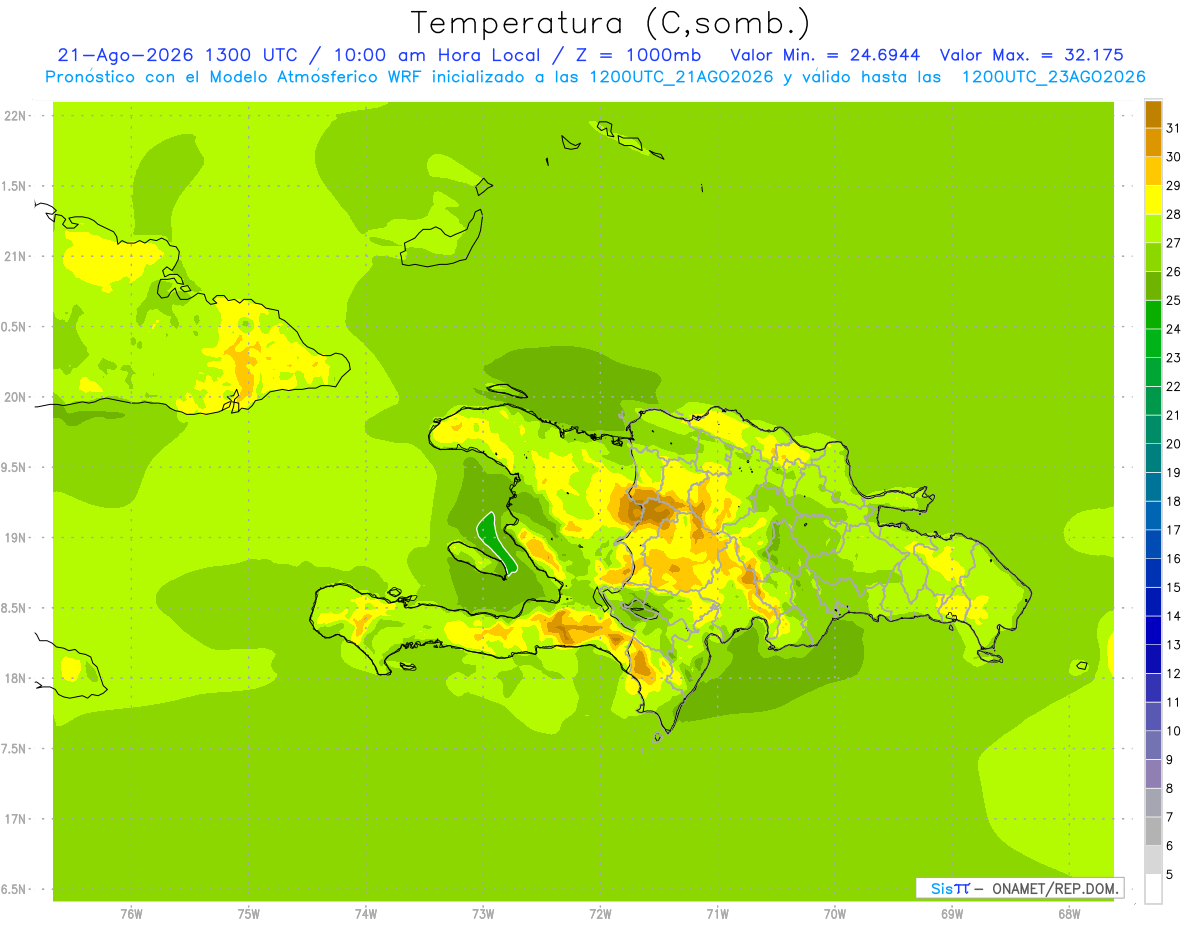Click the '70W' longitude label
The width and height of the screenshot is (1200, 927).
pyautogui.click(x=835, y=914)
